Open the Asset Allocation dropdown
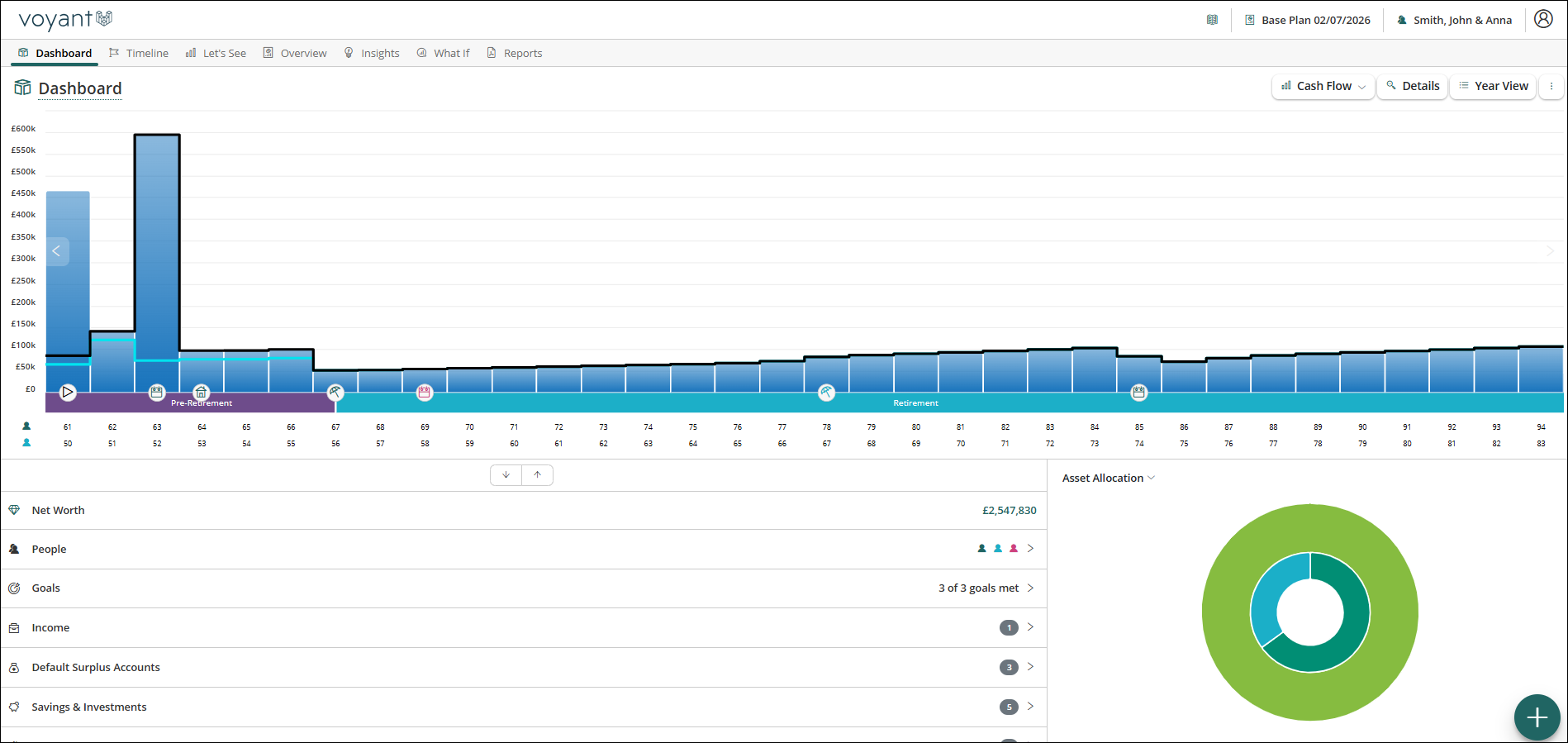The image size is (1568, 743). [1108, 478]
